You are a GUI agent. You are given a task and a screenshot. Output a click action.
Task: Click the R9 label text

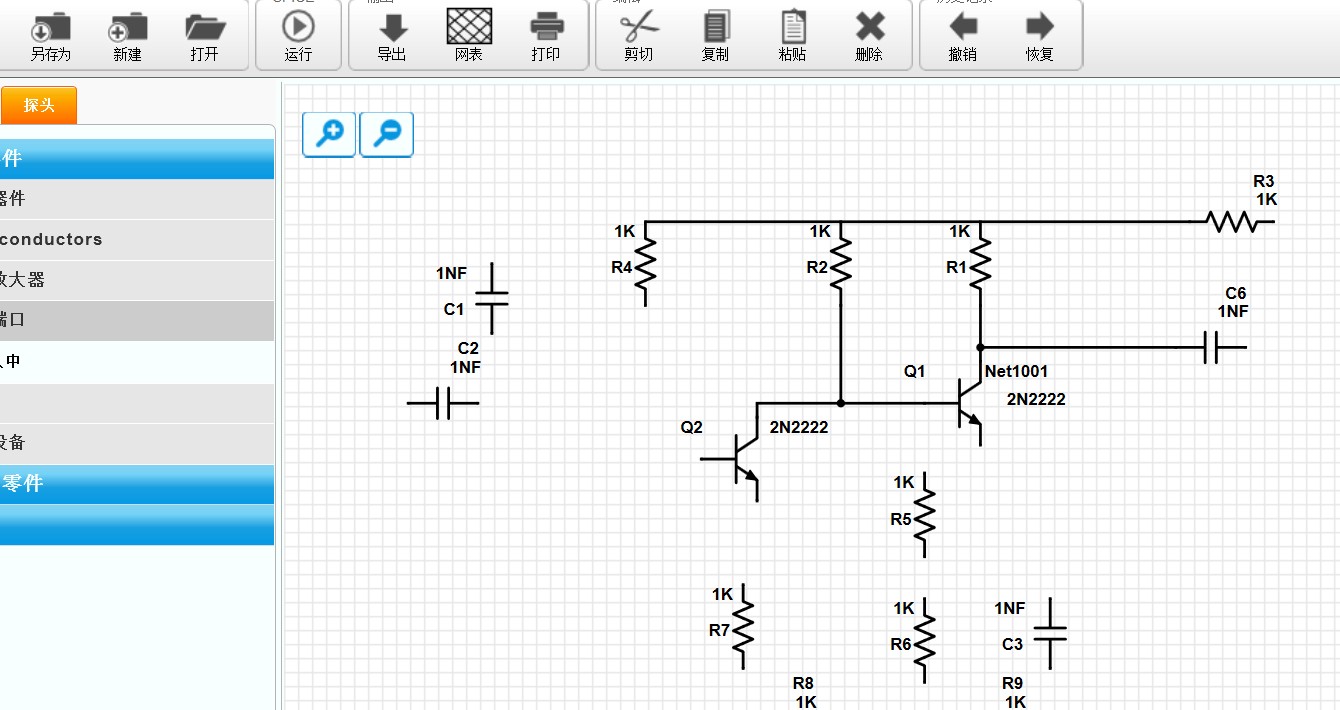point(1013,683)
